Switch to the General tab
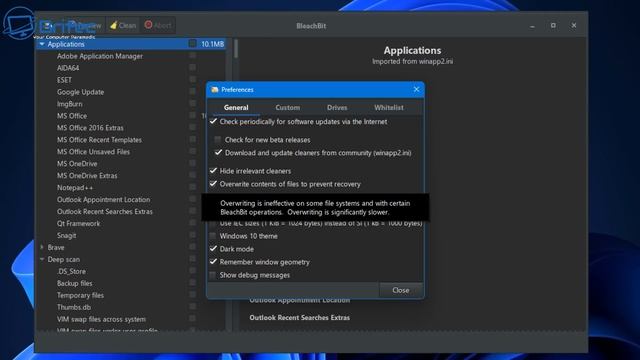This screenshot has height=360, width=640. (x=236, y=107)
